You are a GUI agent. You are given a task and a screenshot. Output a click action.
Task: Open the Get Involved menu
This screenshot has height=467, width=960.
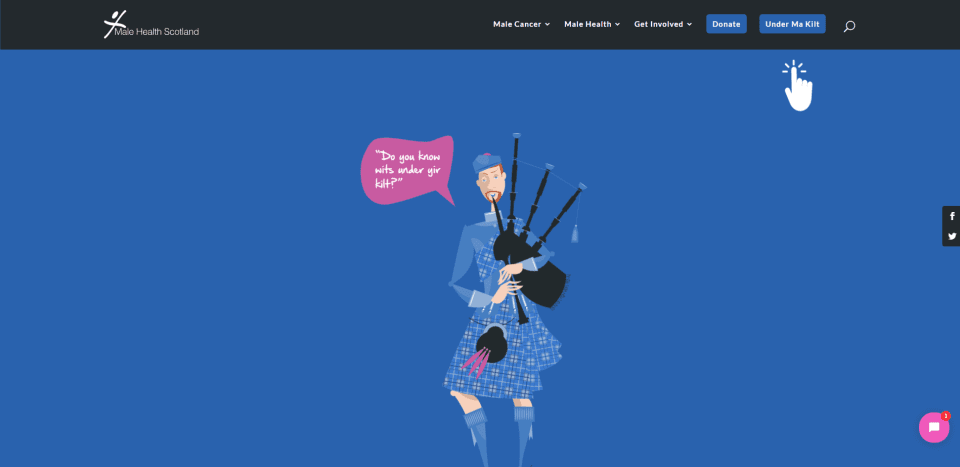click(x=663, y=24)
